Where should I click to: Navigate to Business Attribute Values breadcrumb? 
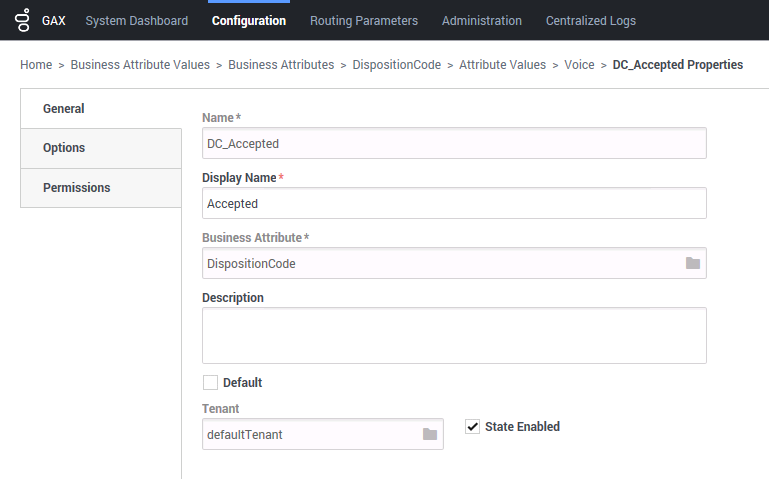tap(140, 65)
